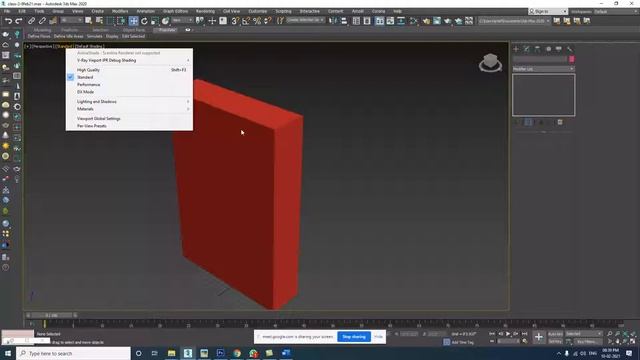
Task: Click the Align tool icon
Action: coord(344,20)
